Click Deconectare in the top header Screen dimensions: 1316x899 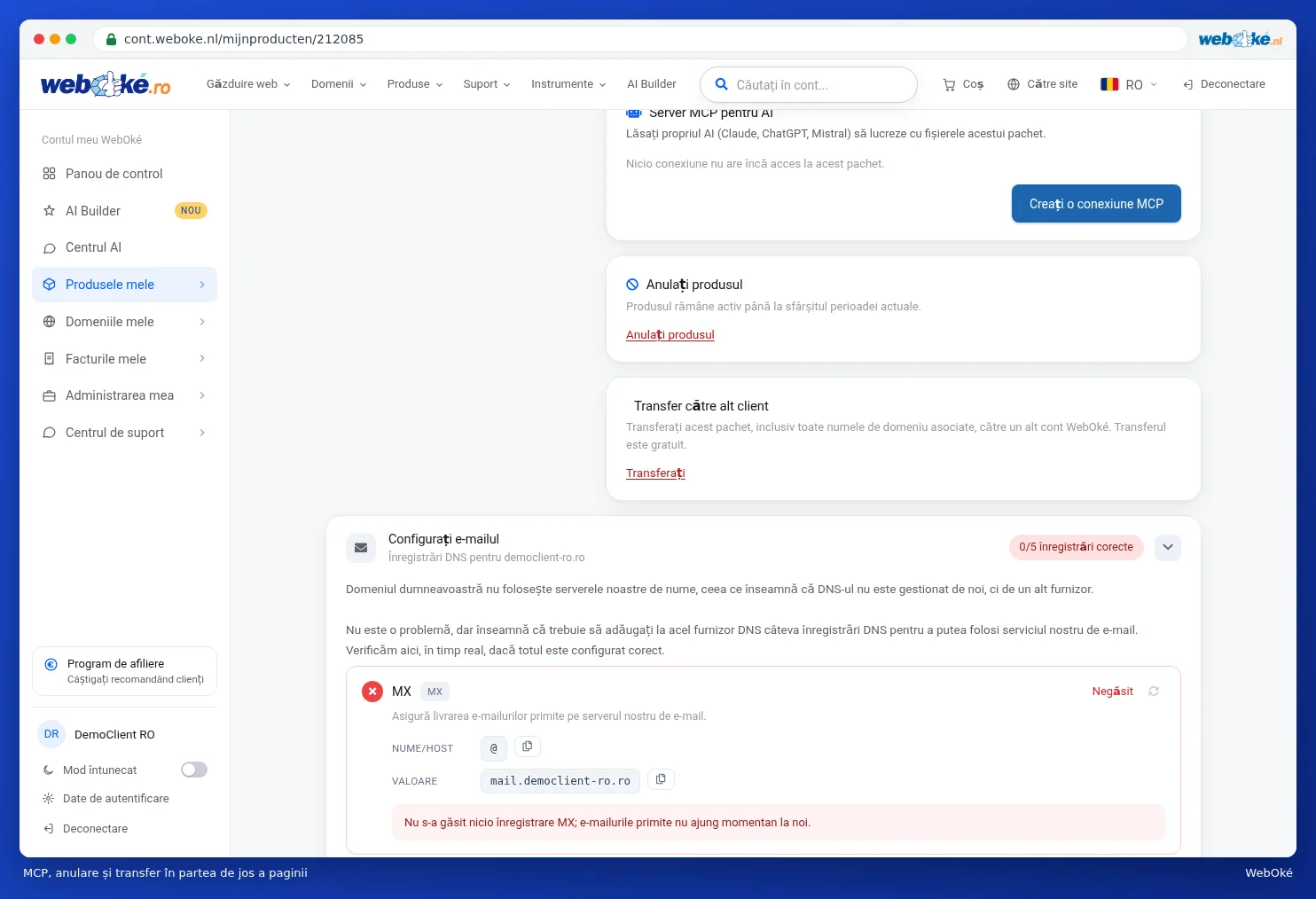click(x=1224, y=84)
